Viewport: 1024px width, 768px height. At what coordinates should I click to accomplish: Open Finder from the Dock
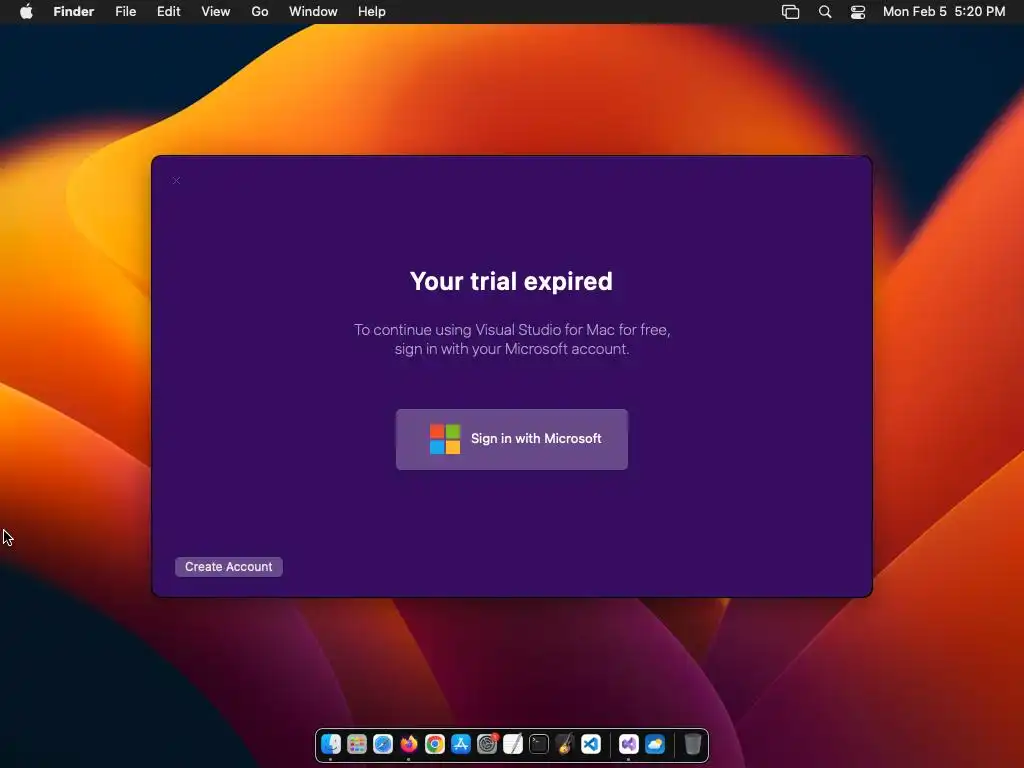pos(331,744)
